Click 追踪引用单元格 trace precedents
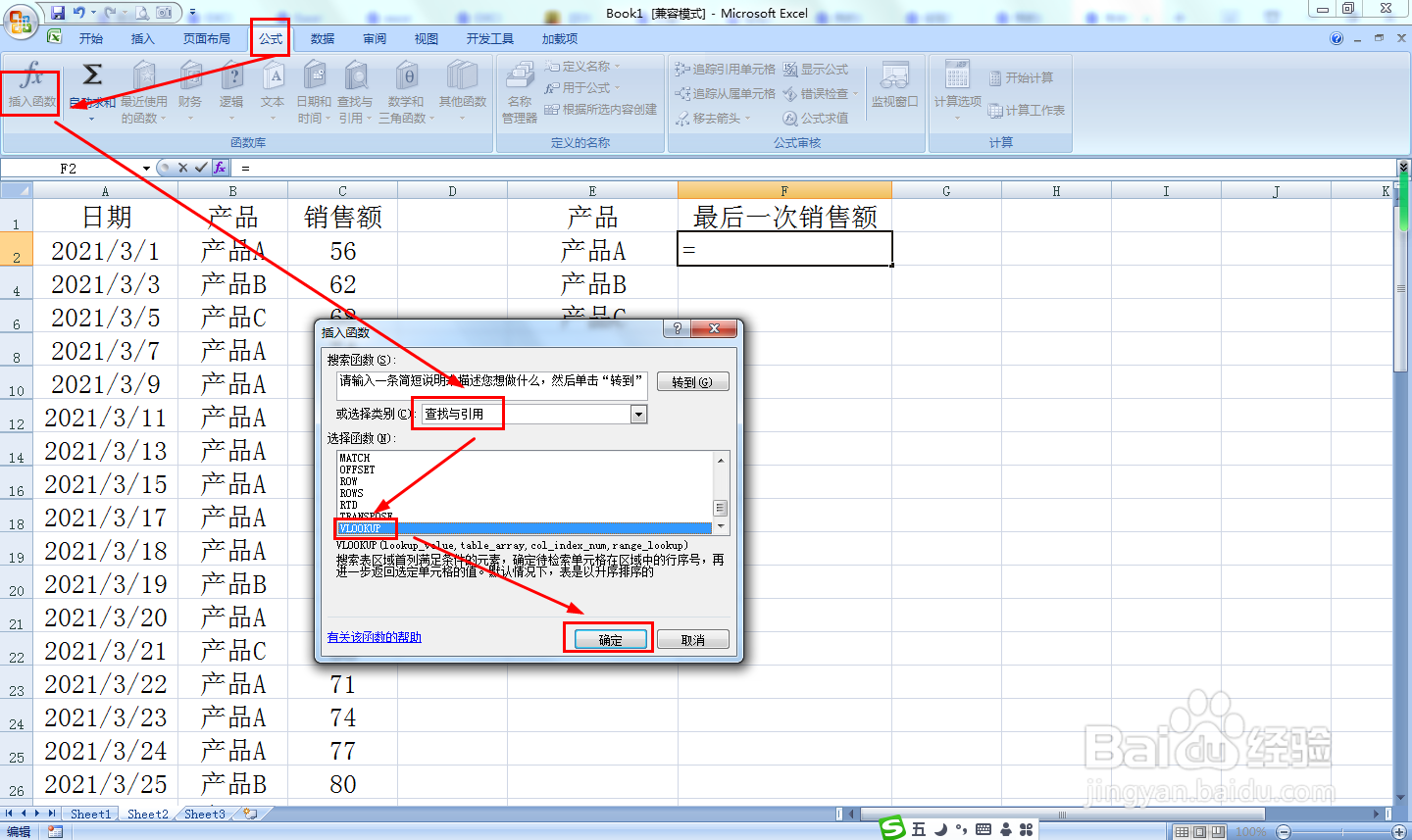 726,69
